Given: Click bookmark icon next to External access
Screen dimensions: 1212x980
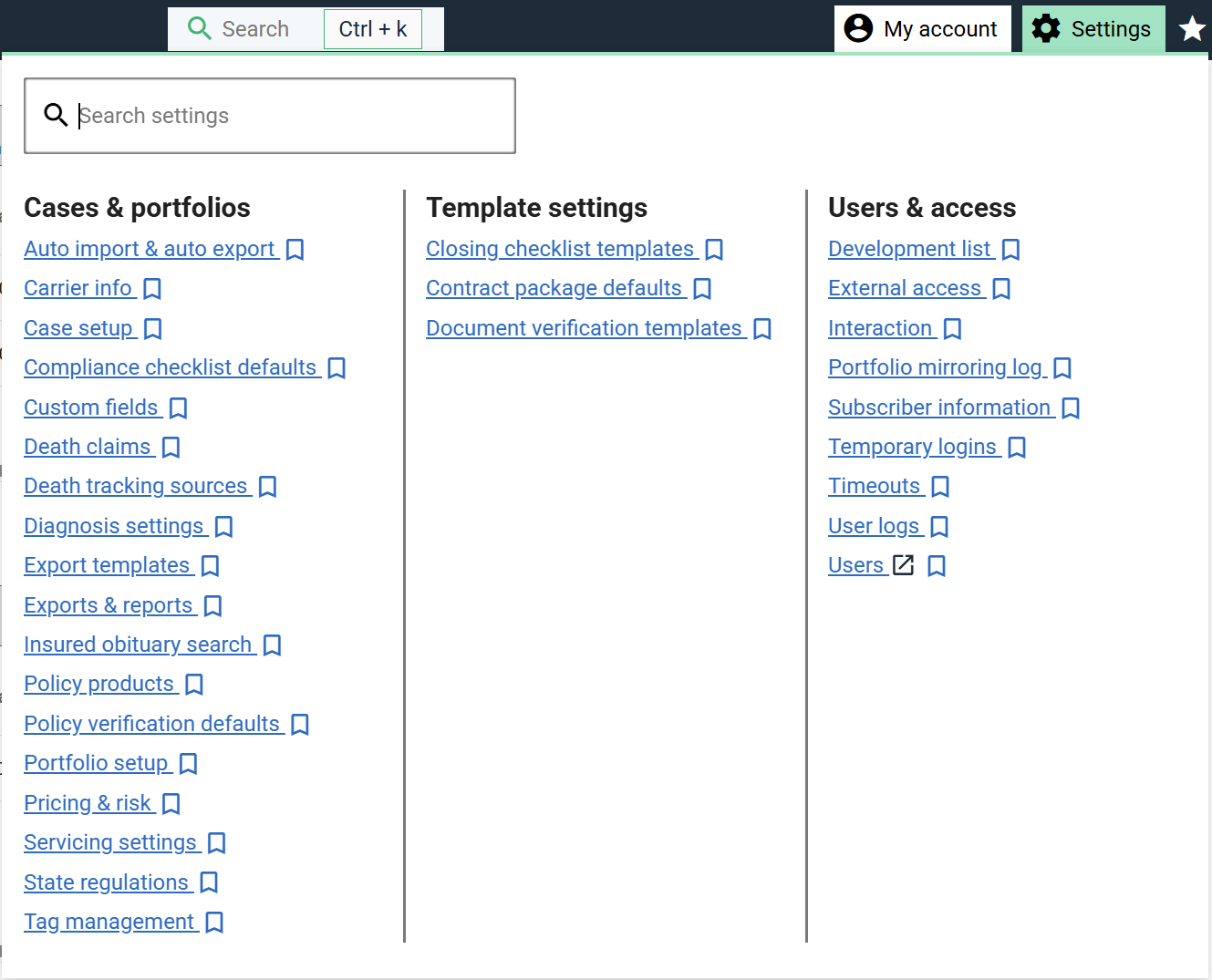Looking at the screenshot, I should coord(1001,289).
